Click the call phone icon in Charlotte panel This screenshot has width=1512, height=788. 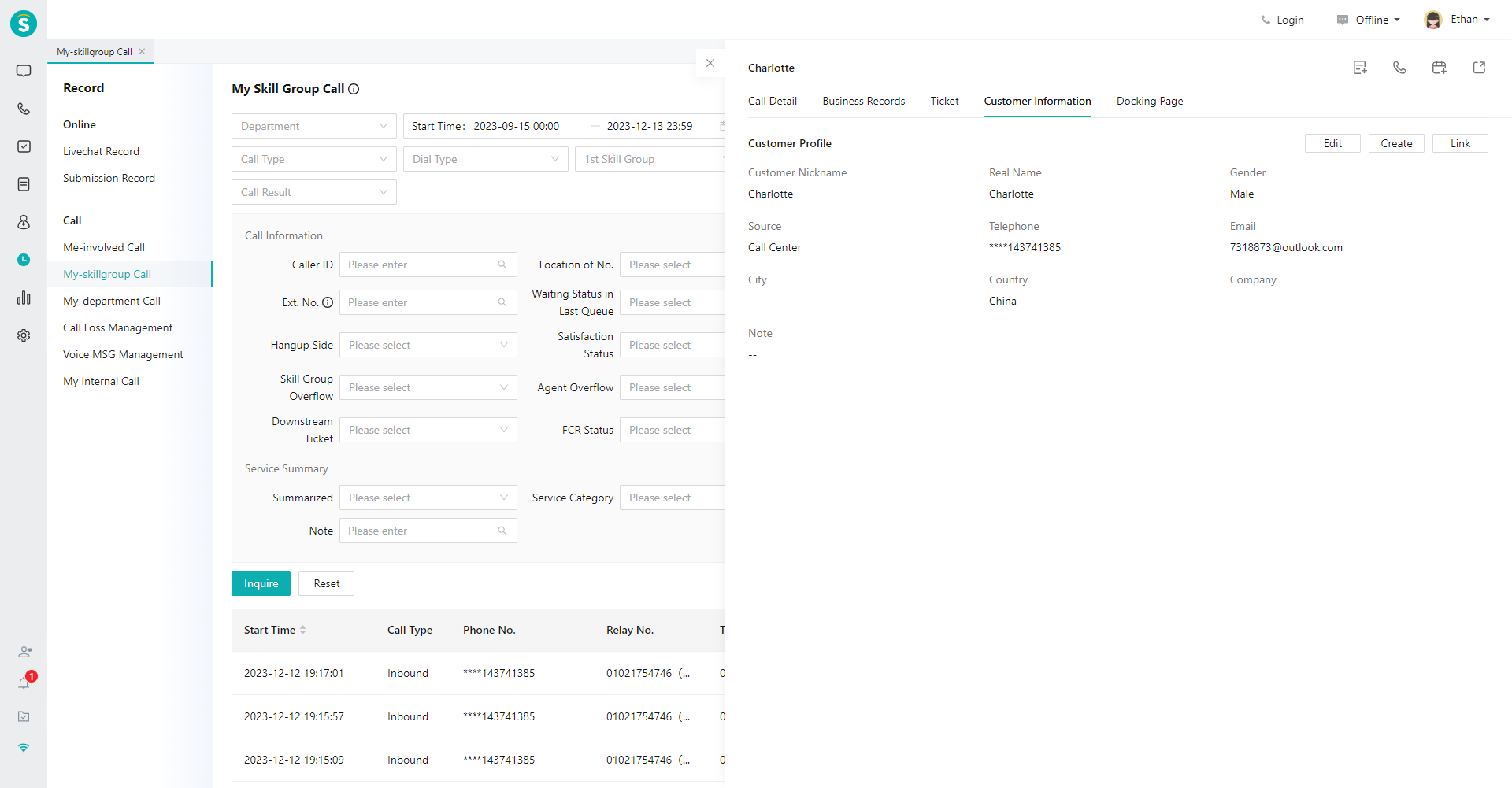coord(1399,68)
